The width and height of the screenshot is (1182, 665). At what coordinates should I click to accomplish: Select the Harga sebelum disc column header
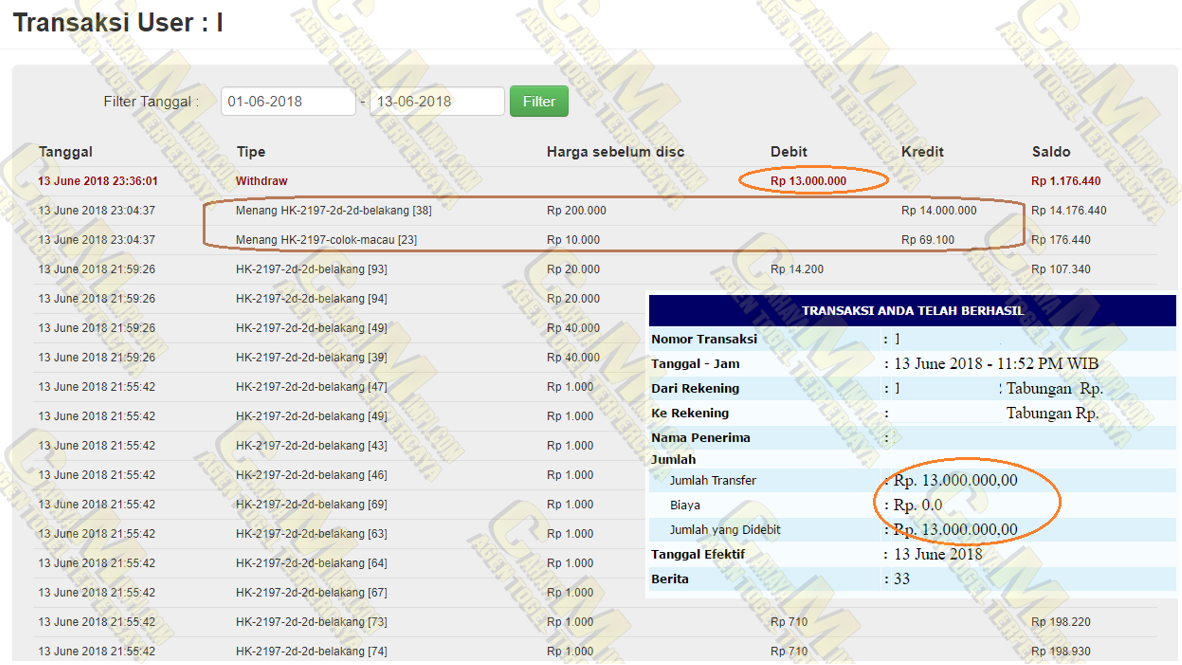pos(615,152)
